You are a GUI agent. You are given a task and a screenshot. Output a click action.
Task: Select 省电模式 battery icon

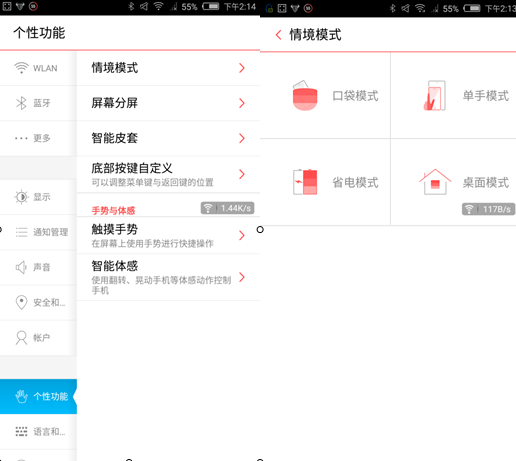[305, 182]
